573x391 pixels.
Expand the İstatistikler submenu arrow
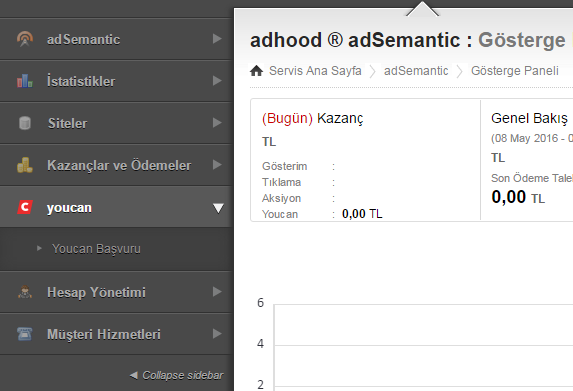[217, 80]
